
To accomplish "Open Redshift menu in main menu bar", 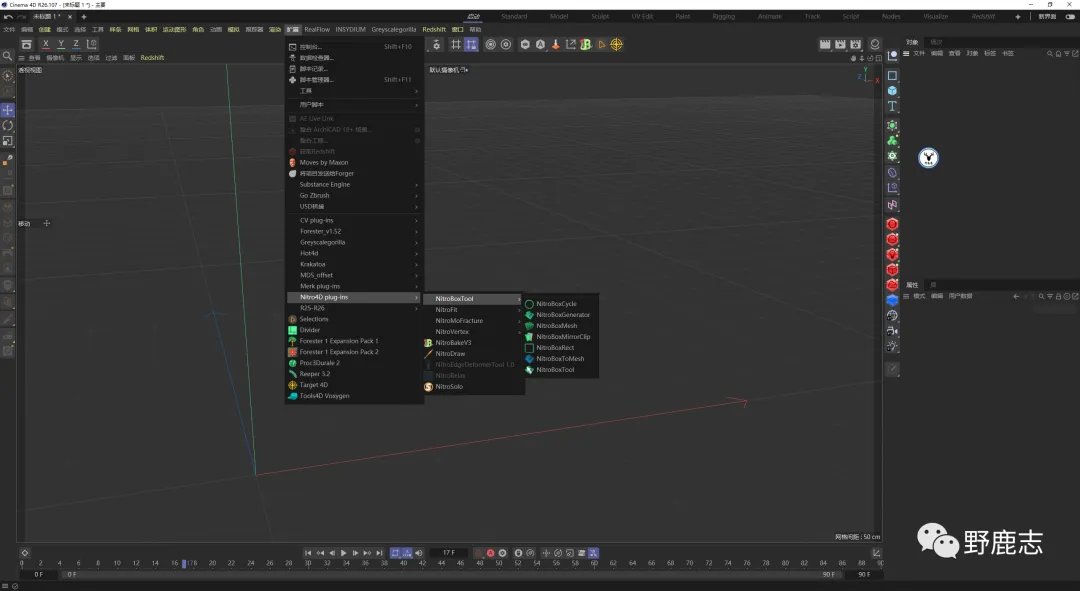I will [434, 30].
